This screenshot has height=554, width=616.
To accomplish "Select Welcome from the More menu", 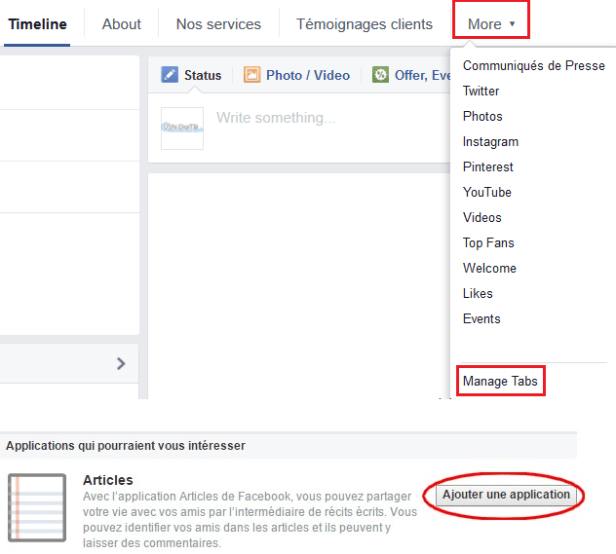I will click(490, 268).
